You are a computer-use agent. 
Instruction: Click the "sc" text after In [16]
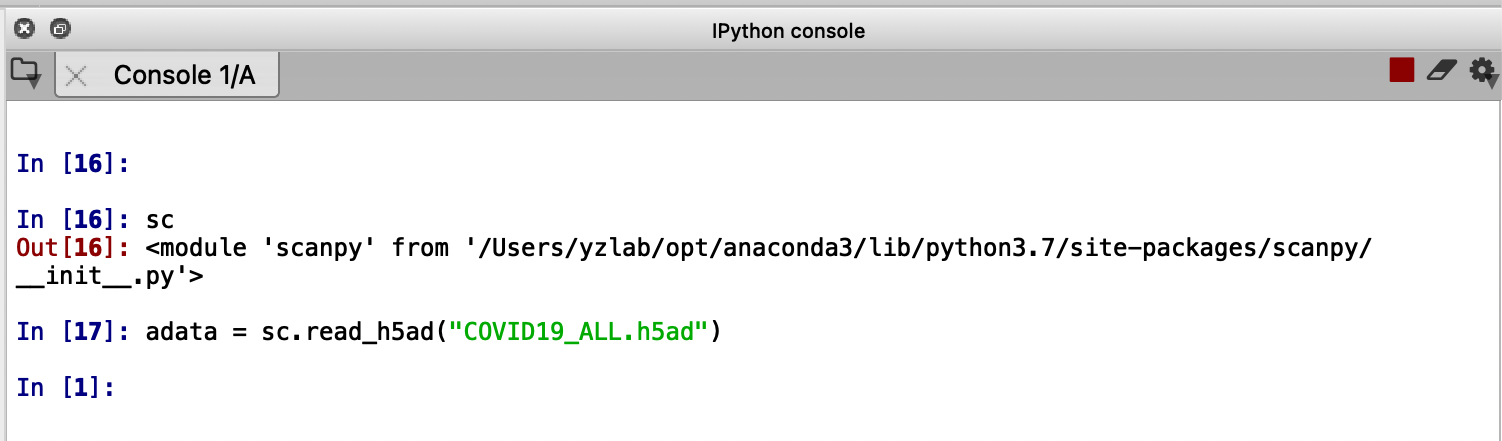(x=160, y=218)
